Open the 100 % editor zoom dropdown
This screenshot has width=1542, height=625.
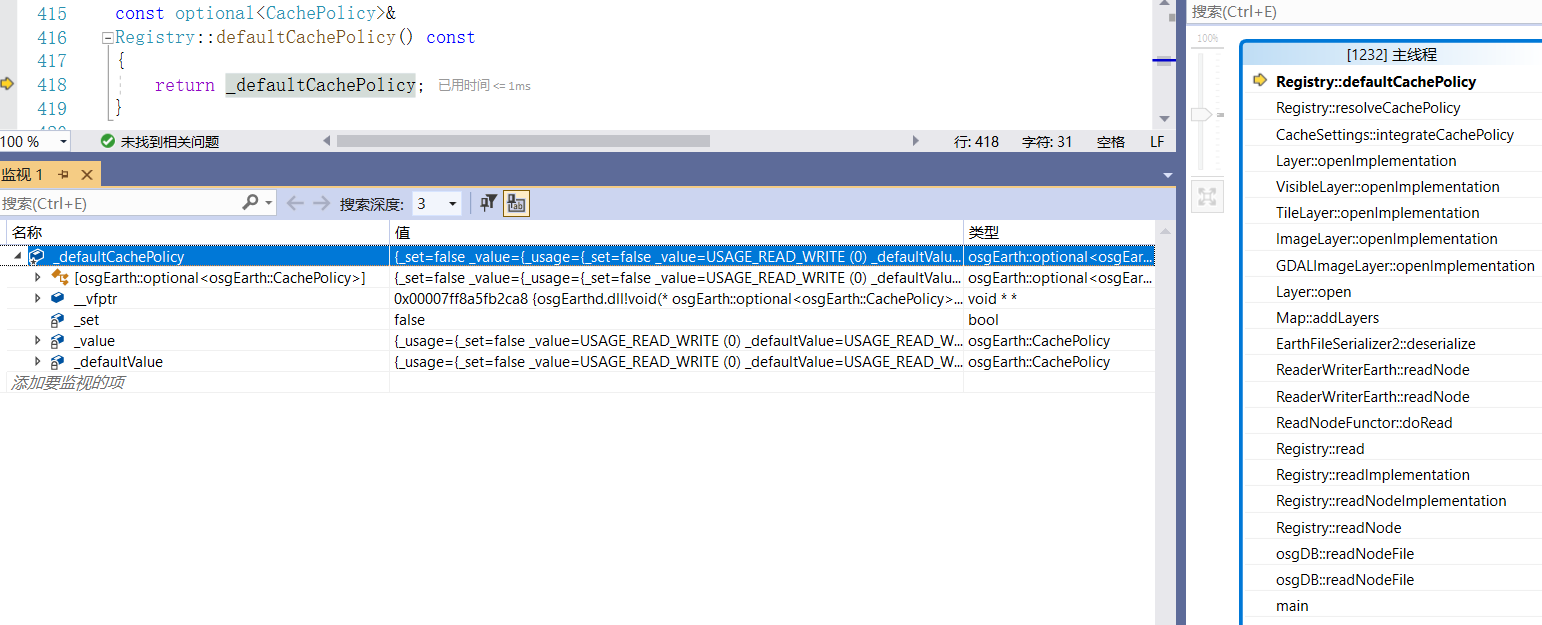pos(63,142)
